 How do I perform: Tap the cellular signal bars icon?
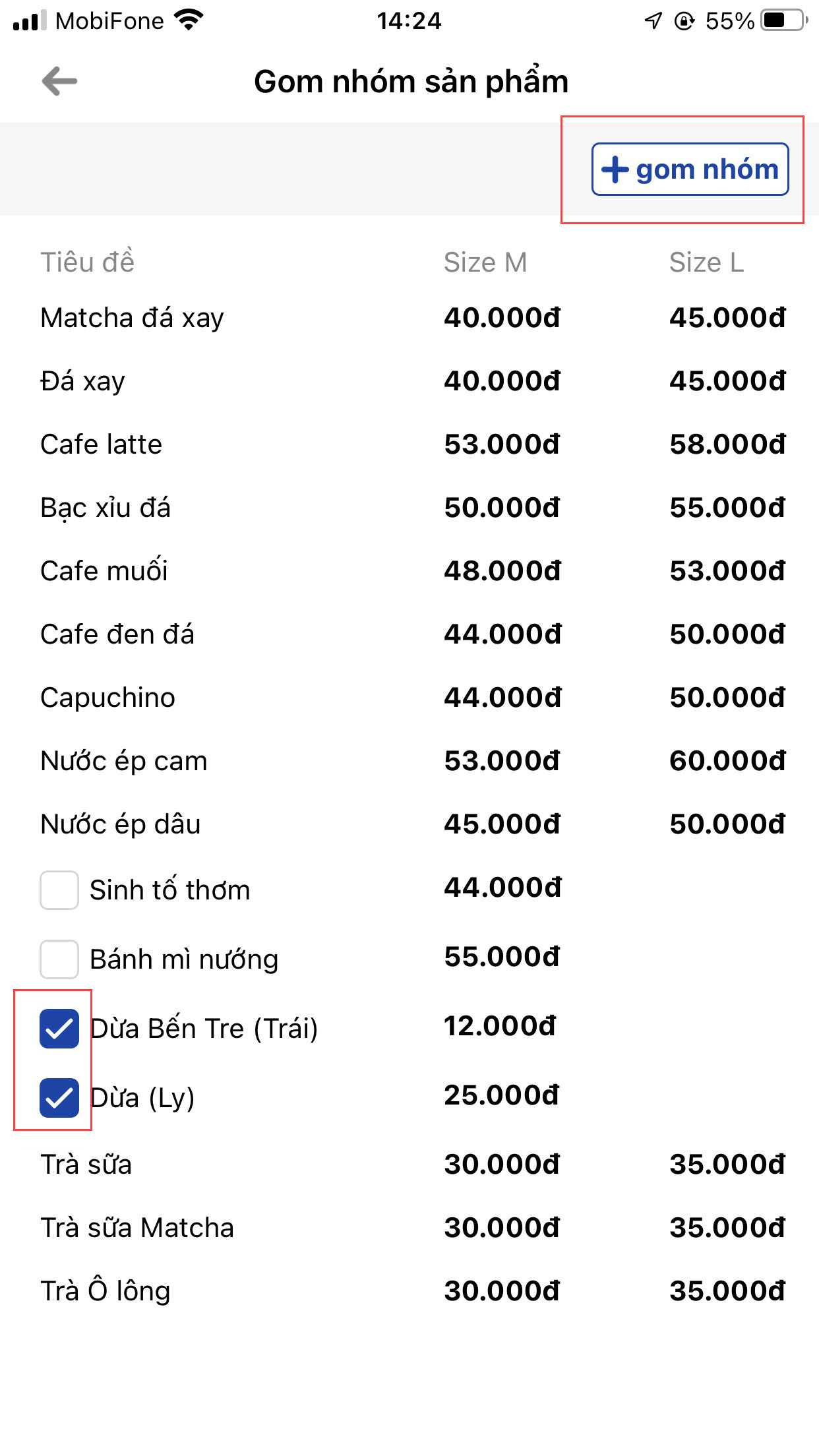[x=30, y=20]
